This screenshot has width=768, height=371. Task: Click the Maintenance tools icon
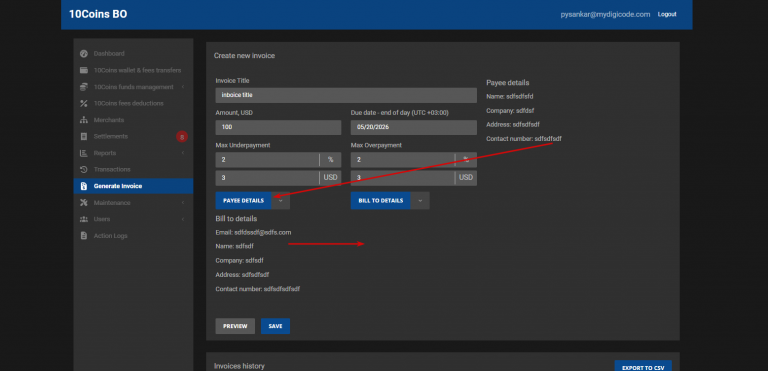[x=84, y=202]
